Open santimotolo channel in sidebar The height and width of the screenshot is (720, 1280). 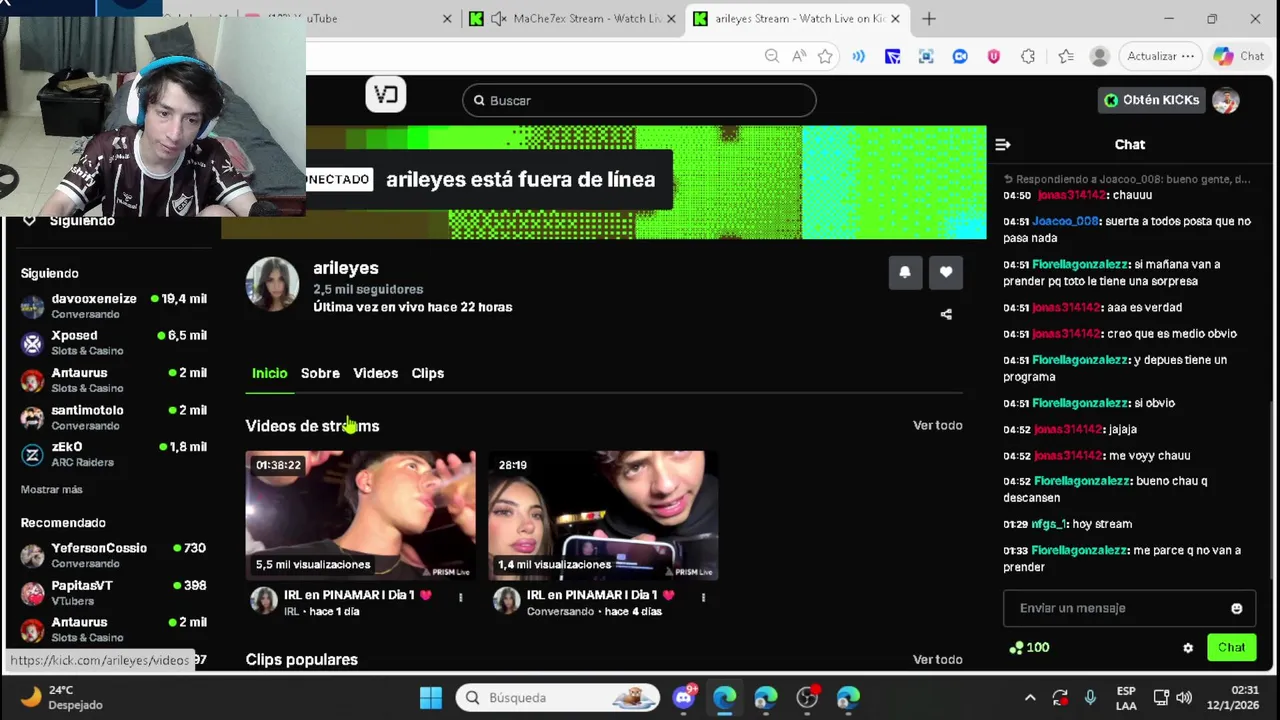point(114,417)
